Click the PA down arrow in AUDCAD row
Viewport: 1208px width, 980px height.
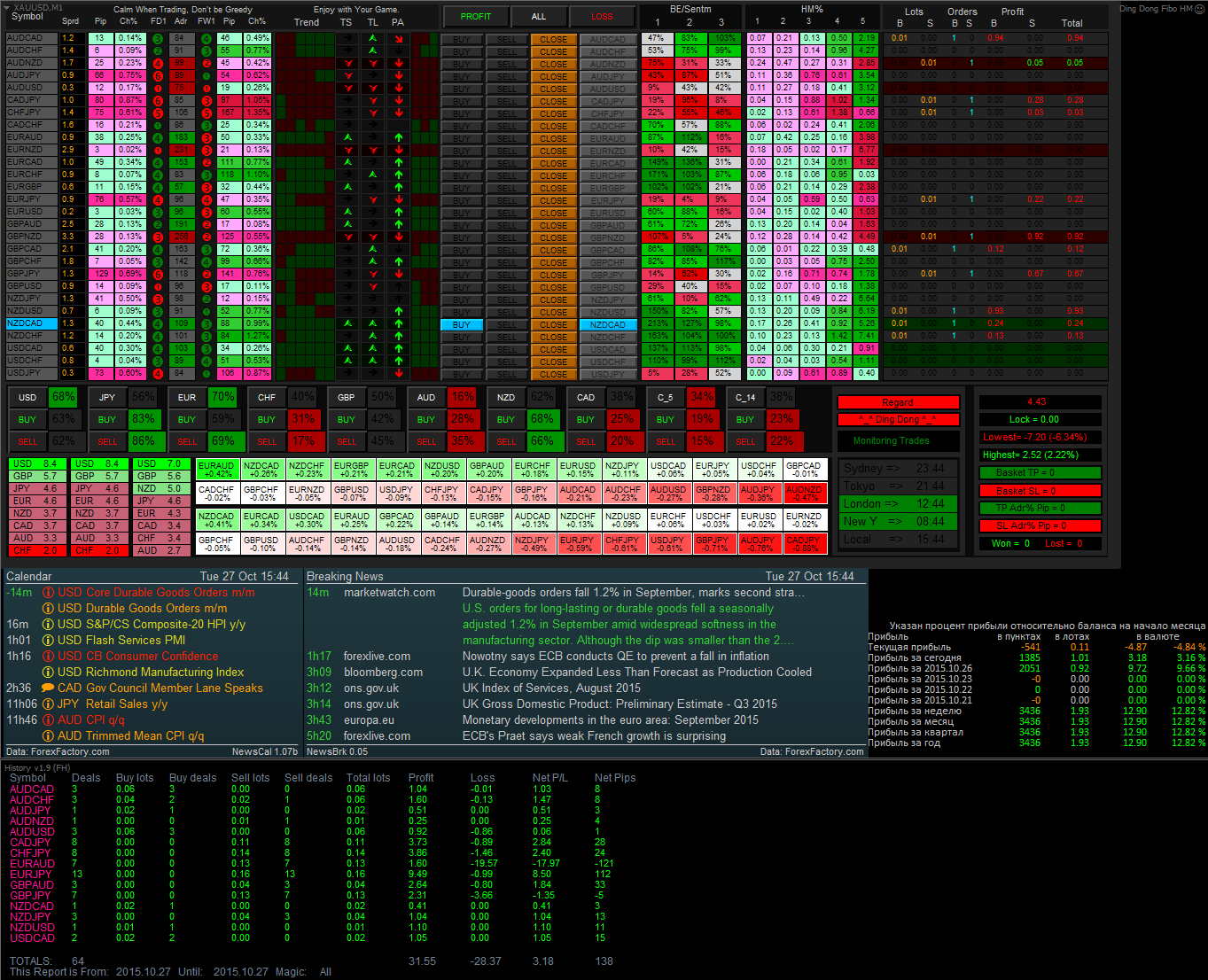[398, 39]
